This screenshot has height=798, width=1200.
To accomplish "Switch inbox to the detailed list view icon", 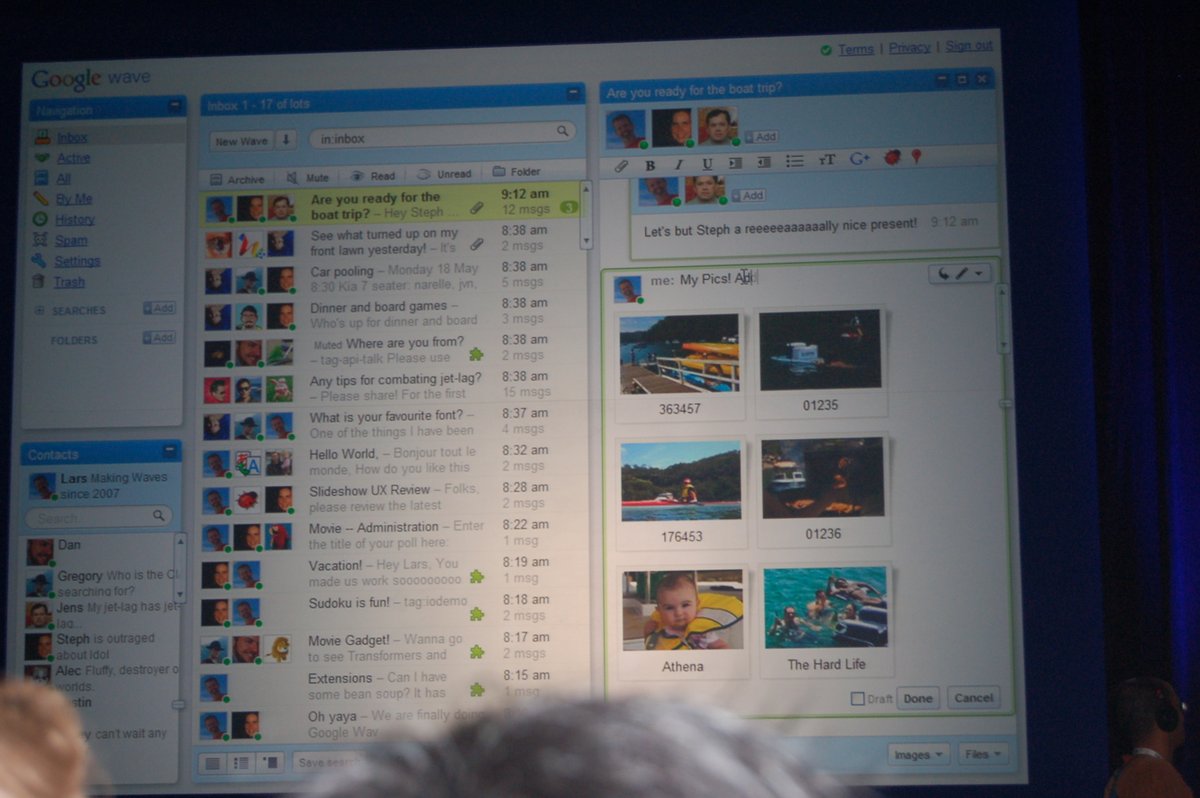I will click(x=241, y=762).
